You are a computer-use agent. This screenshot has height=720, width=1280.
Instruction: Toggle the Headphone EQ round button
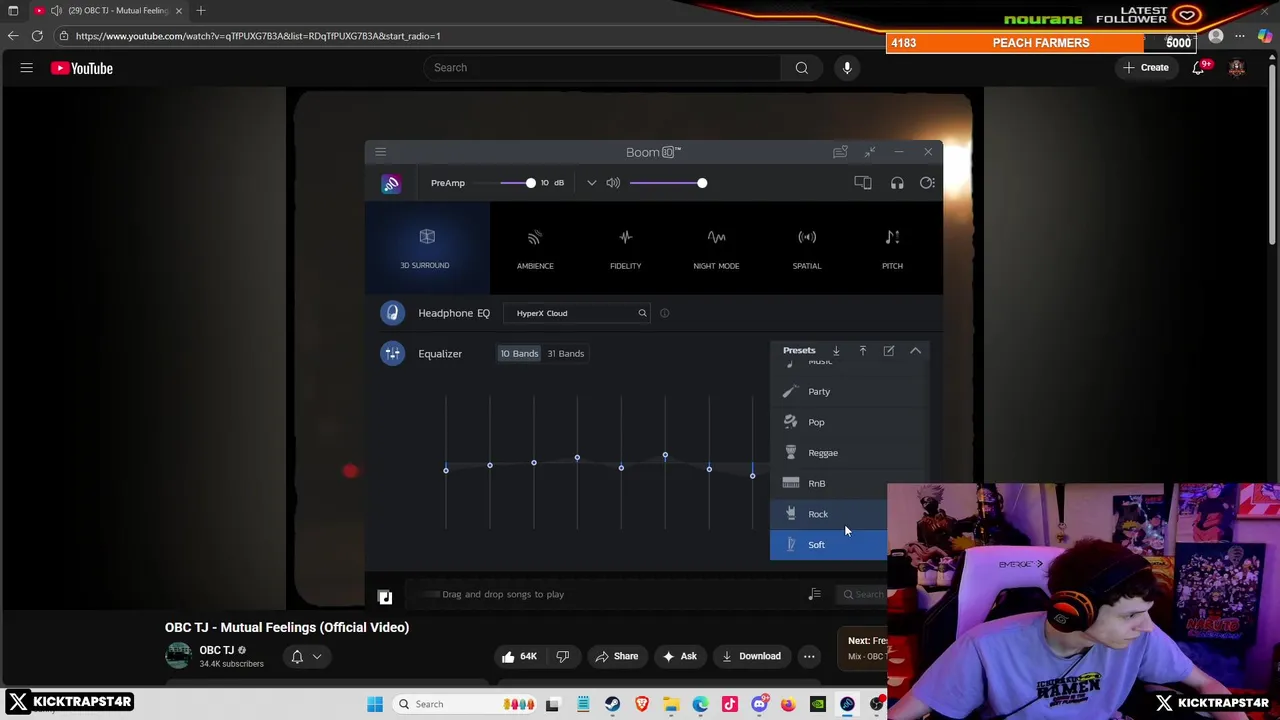pos(392,313)
